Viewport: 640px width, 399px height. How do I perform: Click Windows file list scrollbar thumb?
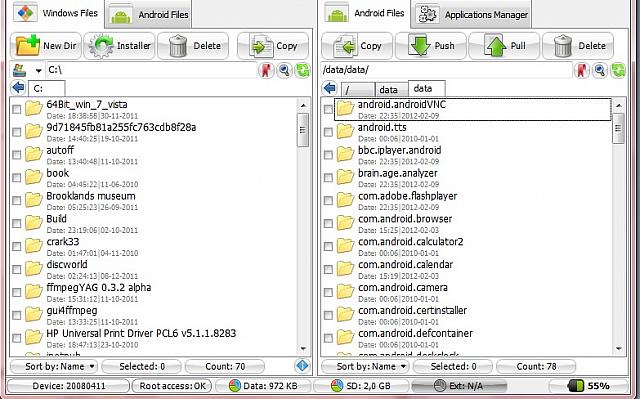(x=303, y=130)
